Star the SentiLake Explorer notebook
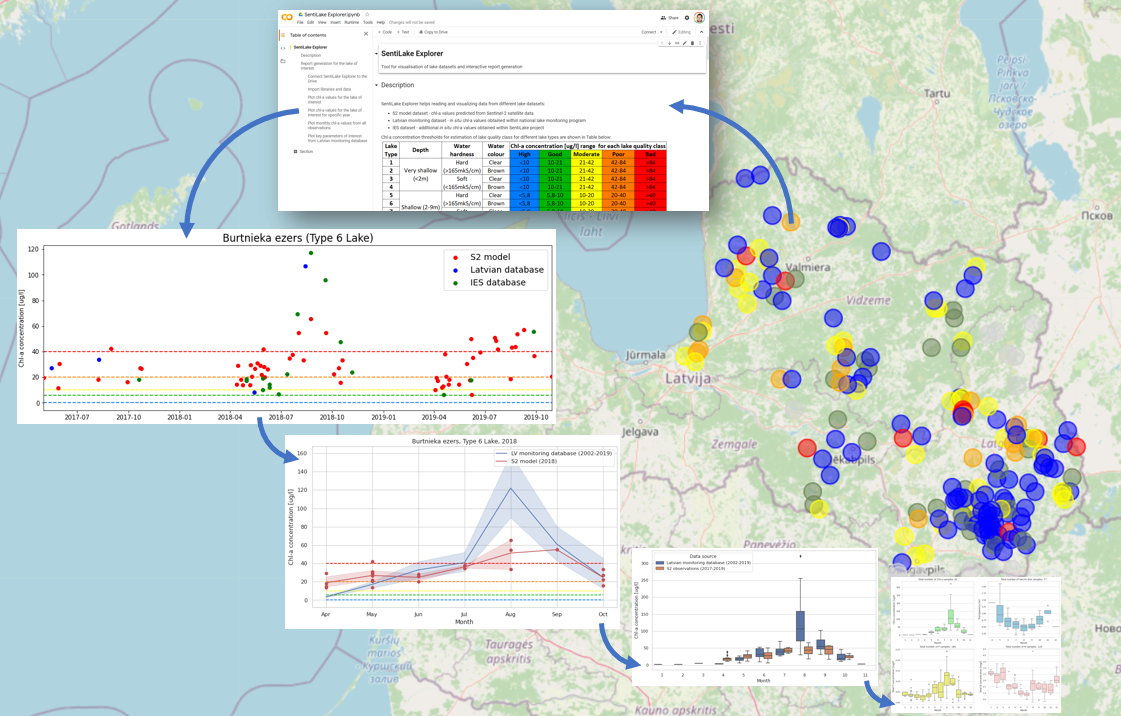Image resolution: width=1121 pixels, height=716 pixels. tap(367, 15)
